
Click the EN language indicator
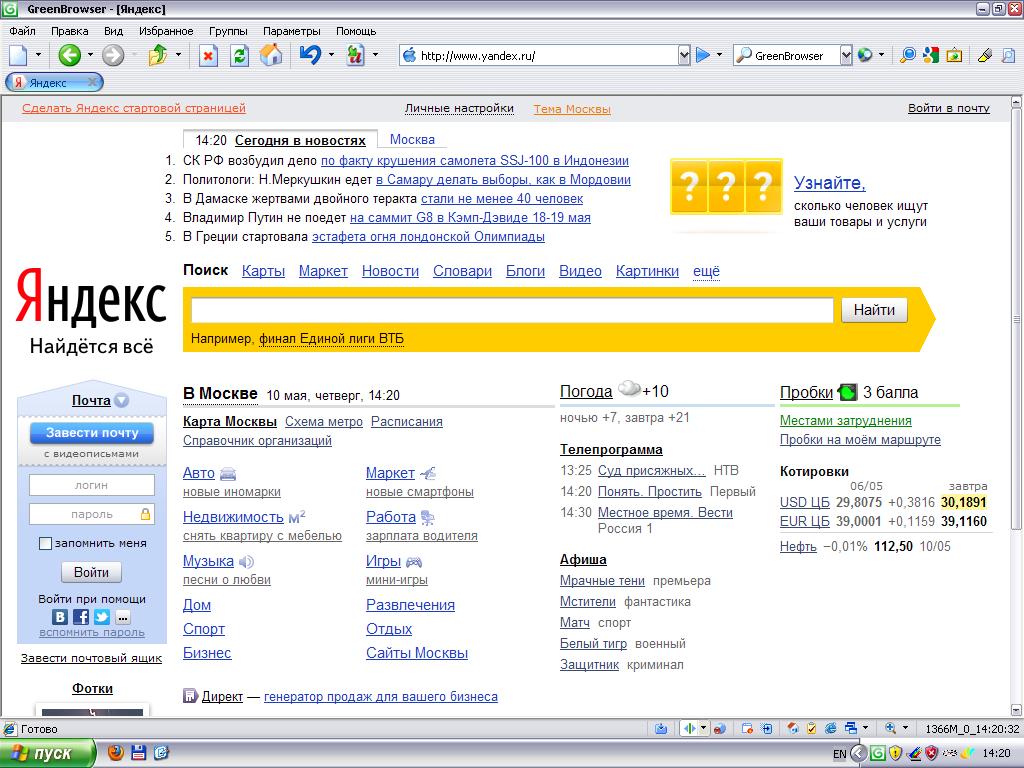click(x=839, y=754)
